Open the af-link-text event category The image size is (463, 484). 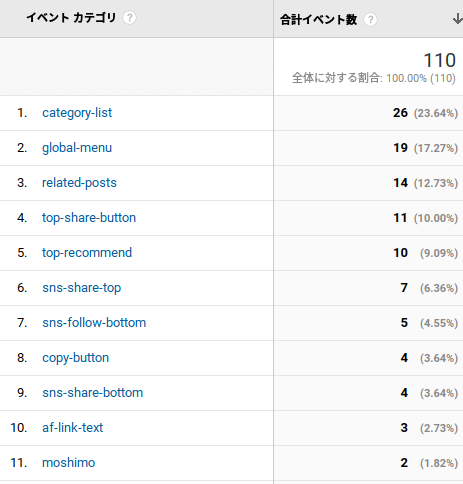pyautogui.click(x=73, y=428)
